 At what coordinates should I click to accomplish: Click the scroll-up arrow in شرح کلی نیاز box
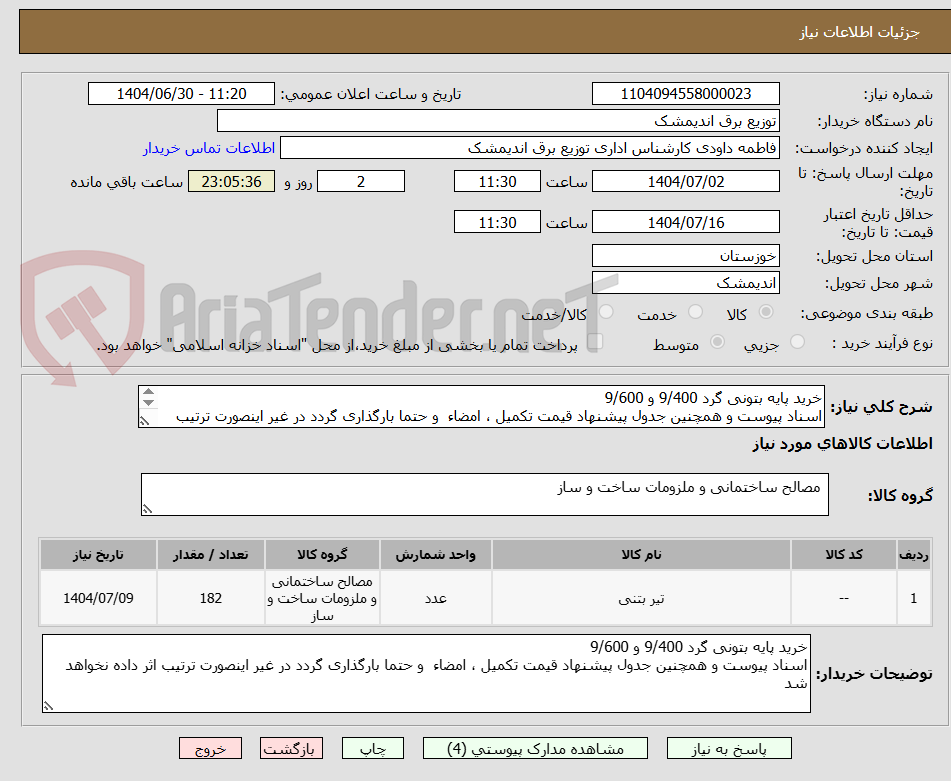tap(148, 391)
